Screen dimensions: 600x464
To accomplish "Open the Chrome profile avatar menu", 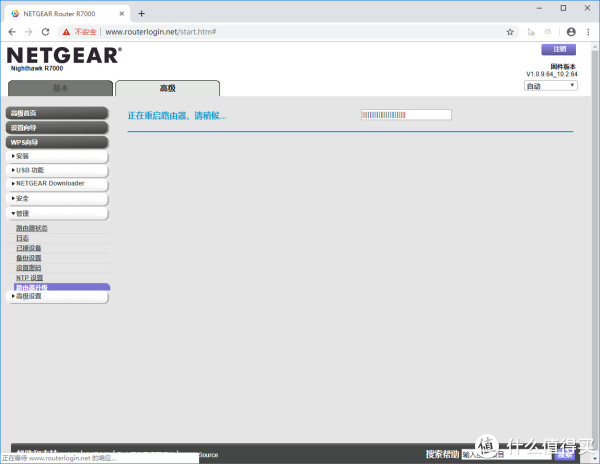I will pyautogui.click(x=571, y=32).
